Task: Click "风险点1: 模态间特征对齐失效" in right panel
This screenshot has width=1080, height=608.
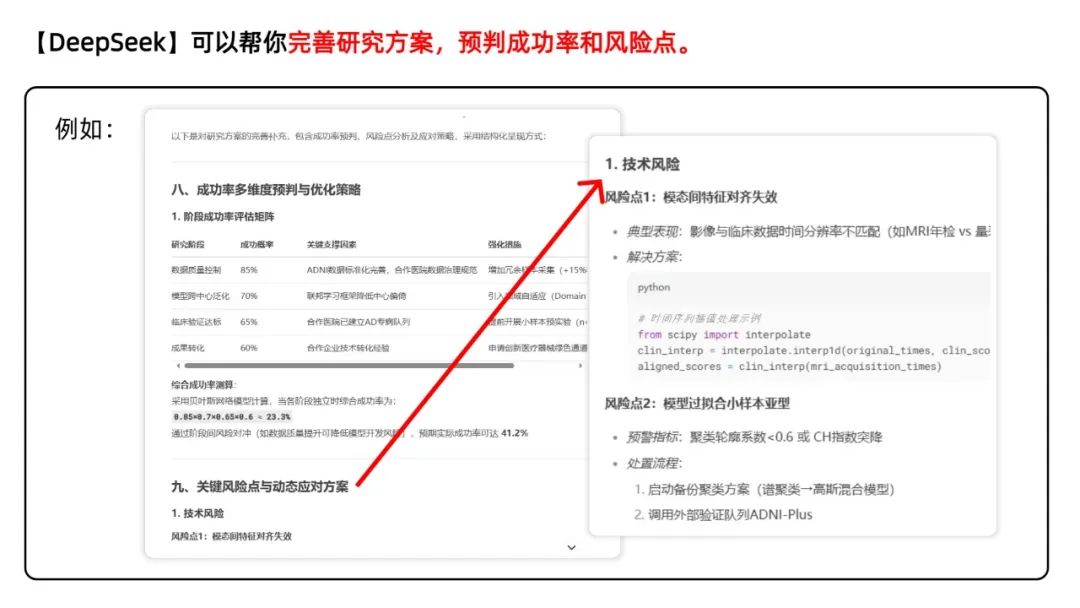Action: click(x=691, y=198)
